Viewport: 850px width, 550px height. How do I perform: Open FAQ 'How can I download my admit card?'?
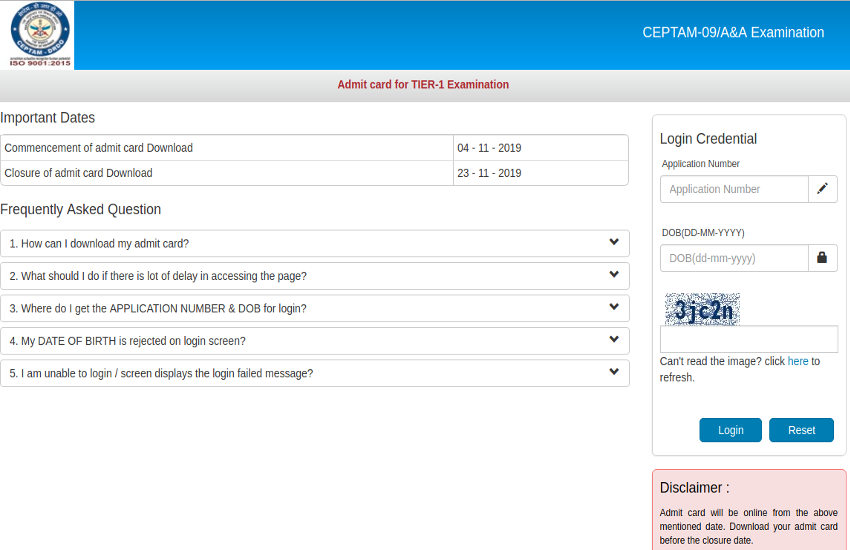point(100,244)
